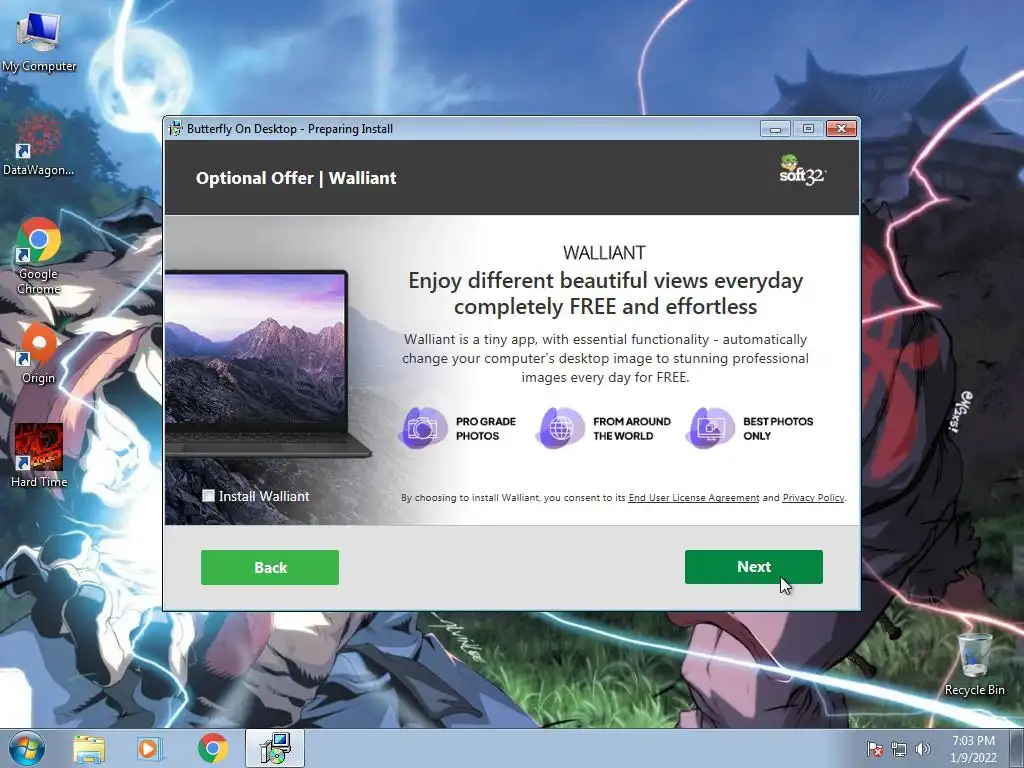Click the green Next button
Image resolution: width=1024 pixels, height=768 pixels.
point(754,567)
